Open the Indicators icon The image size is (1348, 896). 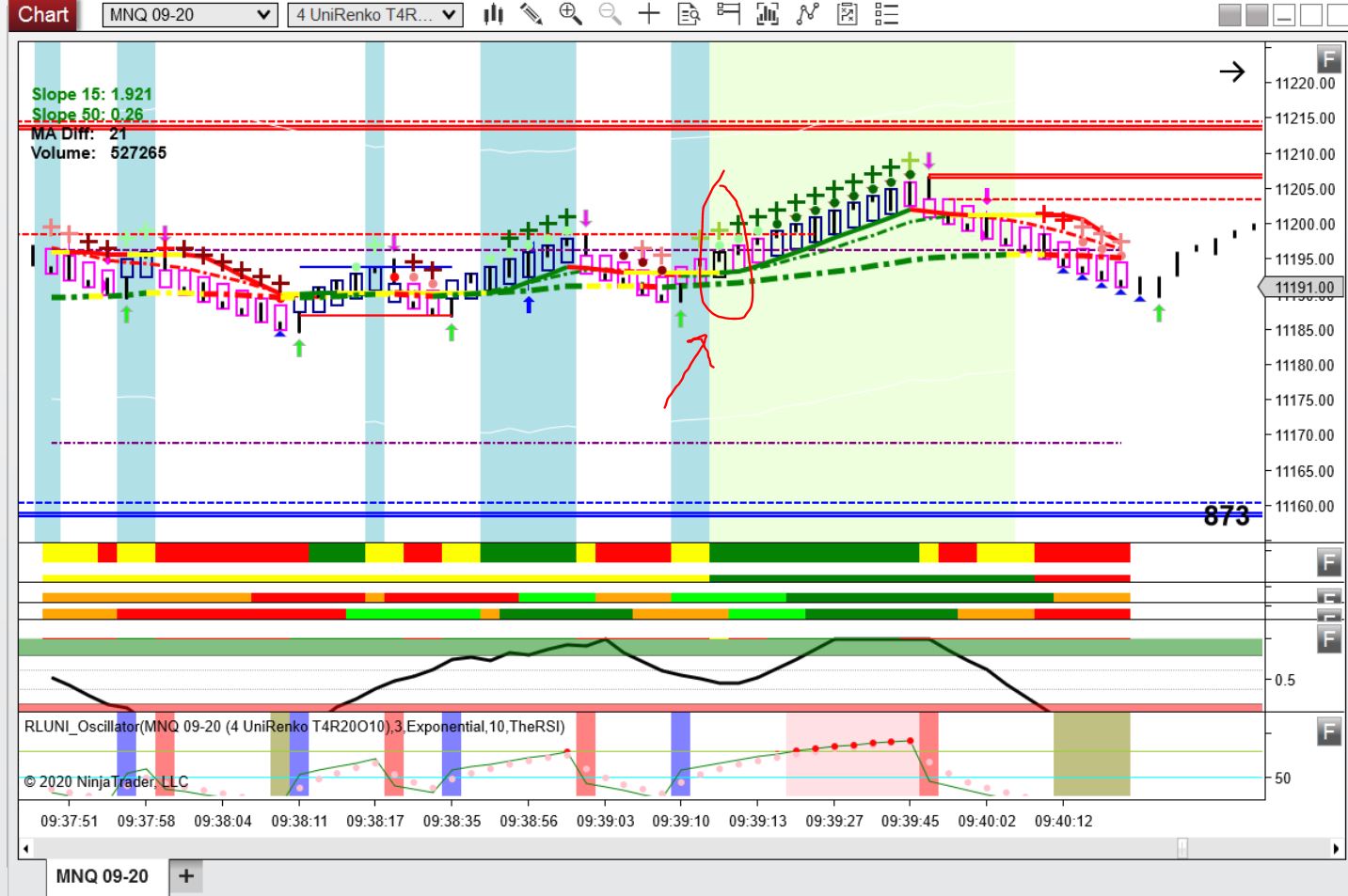pos(807,14)
